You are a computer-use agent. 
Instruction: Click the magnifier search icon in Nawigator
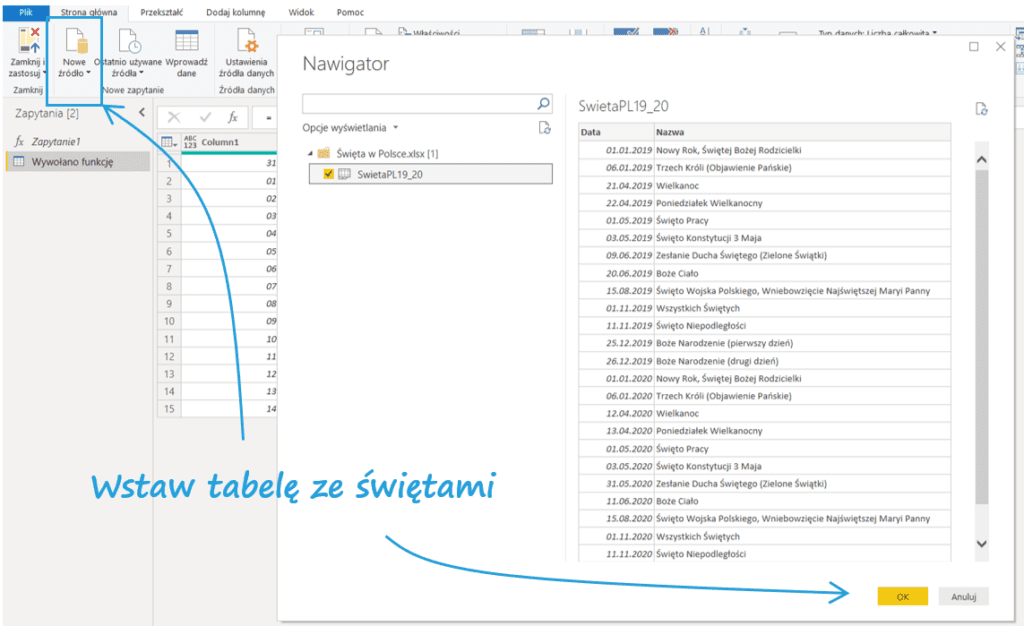[x=544, y=103]
